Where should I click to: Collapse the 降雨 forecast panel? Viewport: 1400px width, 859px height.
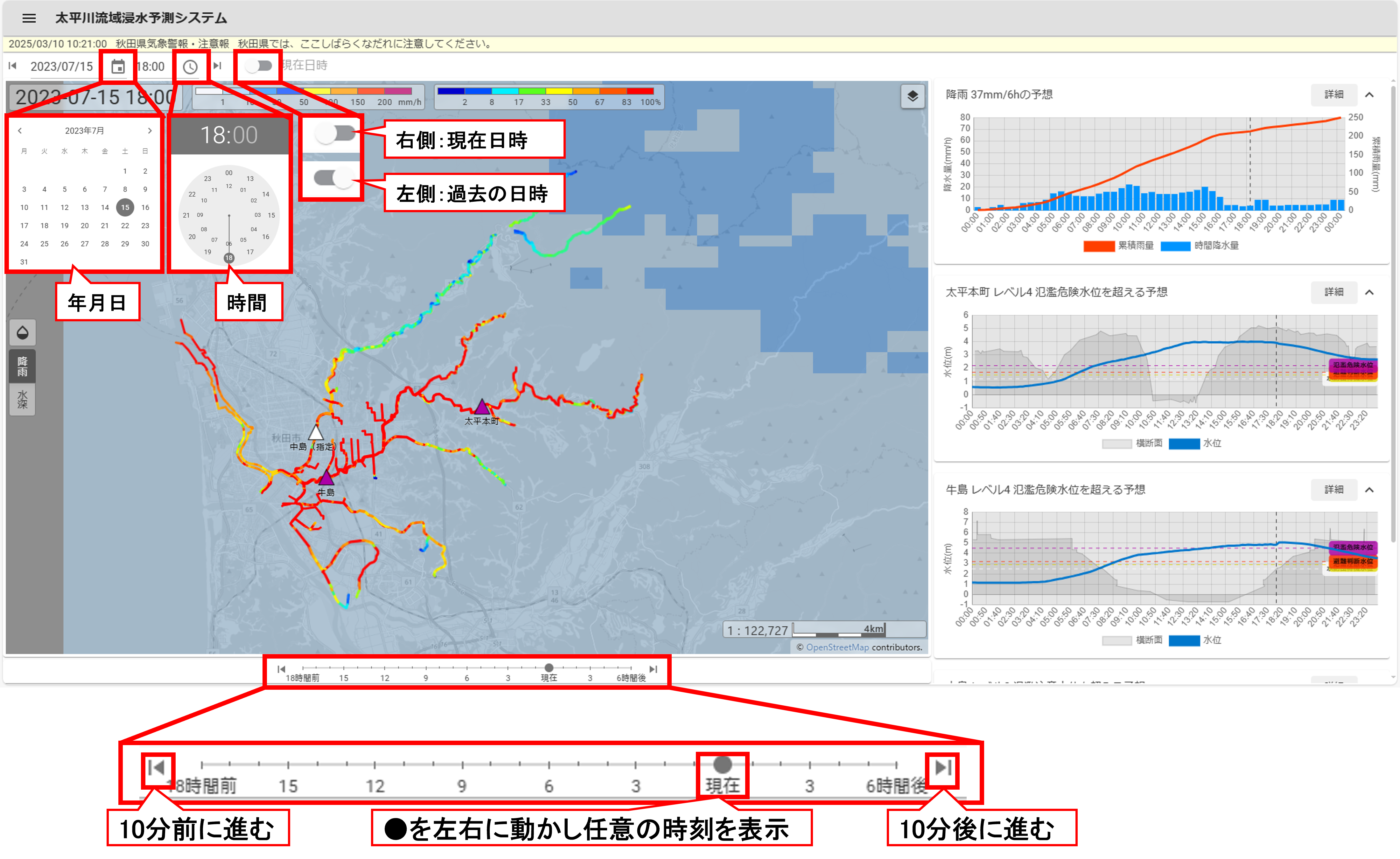tap(1369, 95)
